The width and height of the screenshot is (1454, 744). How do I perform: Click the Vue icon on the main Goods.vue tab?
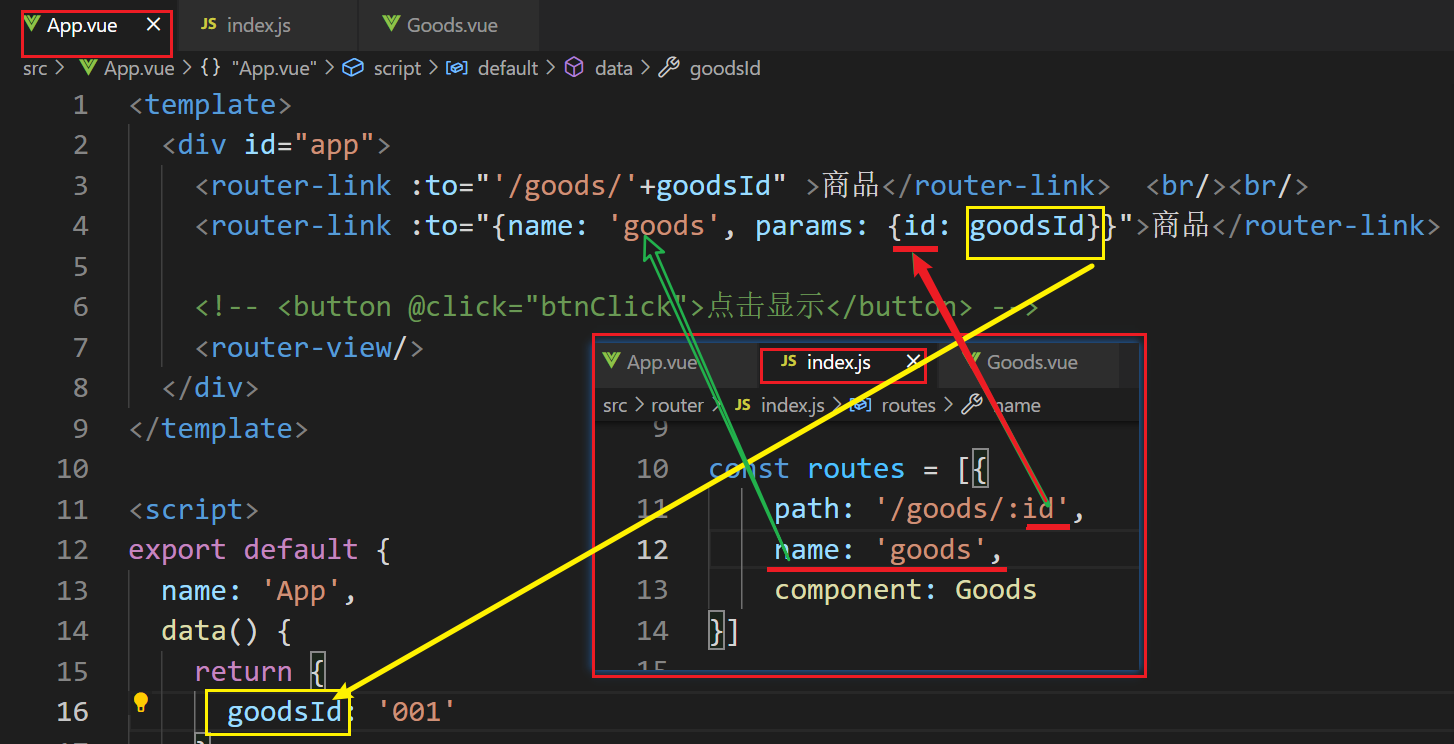coord(392,25)
